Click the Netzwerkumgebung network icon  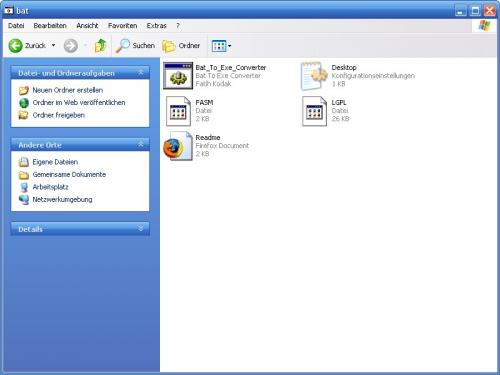tap(24, 200)
